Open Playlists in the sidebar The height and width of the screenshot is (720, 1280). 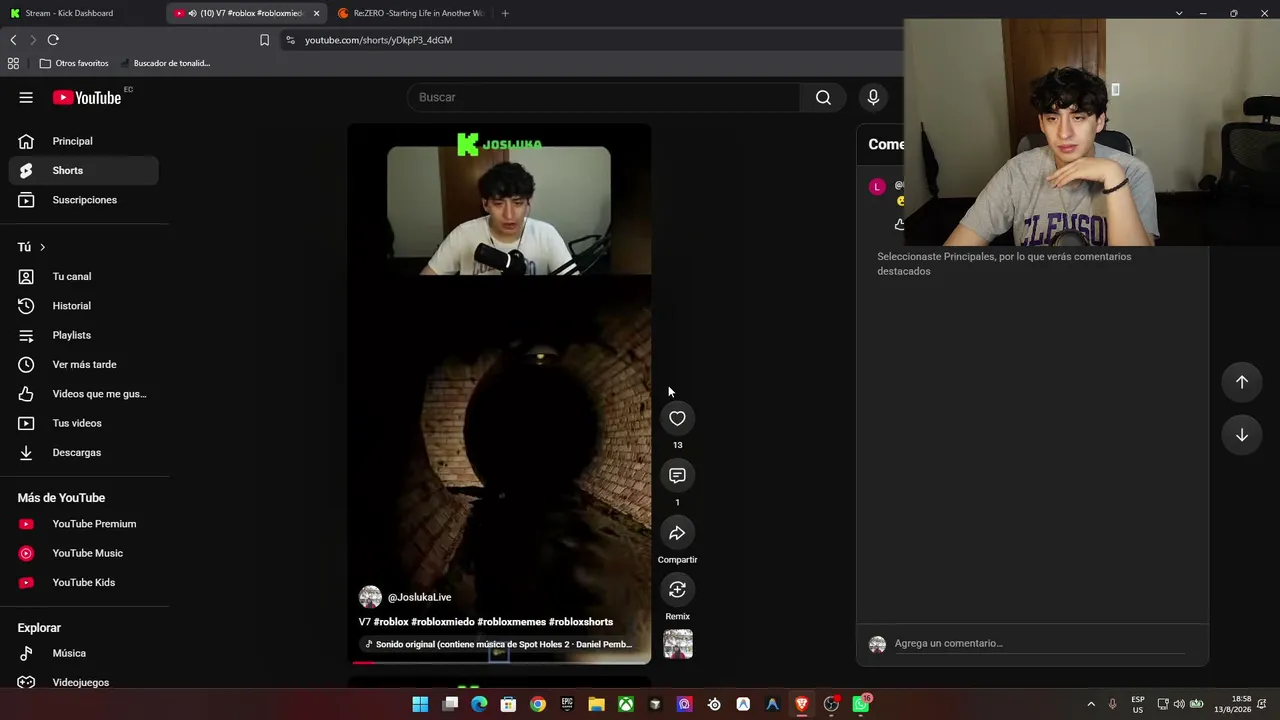point(84,335)
